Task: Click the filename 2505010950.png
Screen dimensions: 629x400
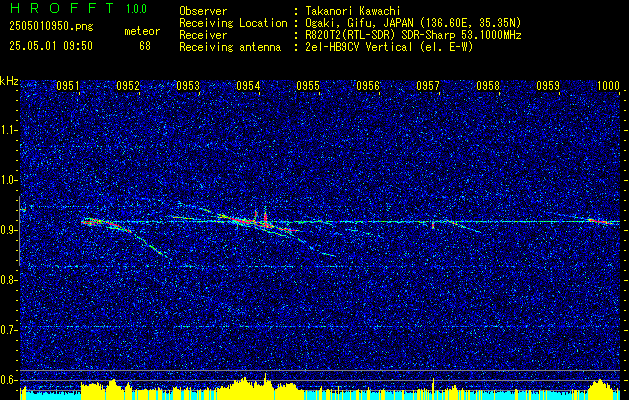Action: point(51,27)
